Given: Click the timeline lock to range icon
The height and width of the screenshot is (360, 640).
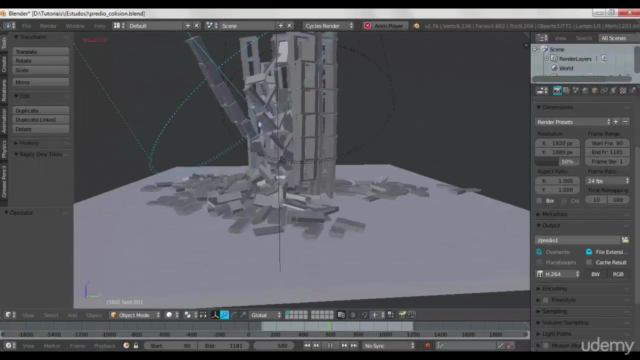Looking at the screenshot, I should [136, 345].
